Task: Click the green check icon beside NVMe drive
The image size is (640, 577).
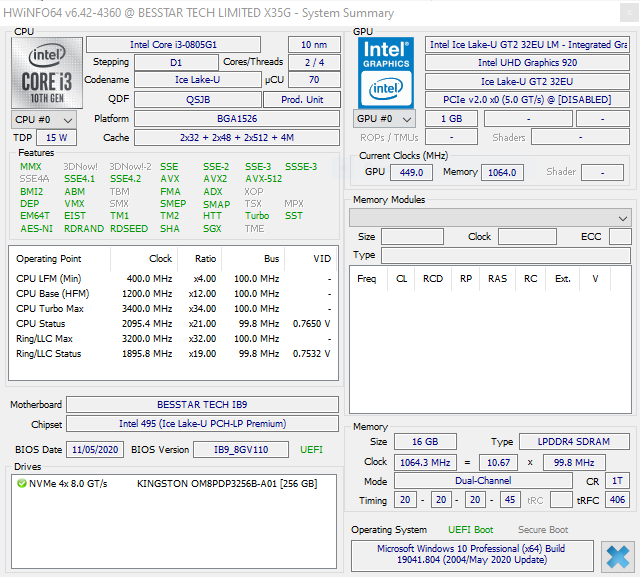Action: pos(22,483)
